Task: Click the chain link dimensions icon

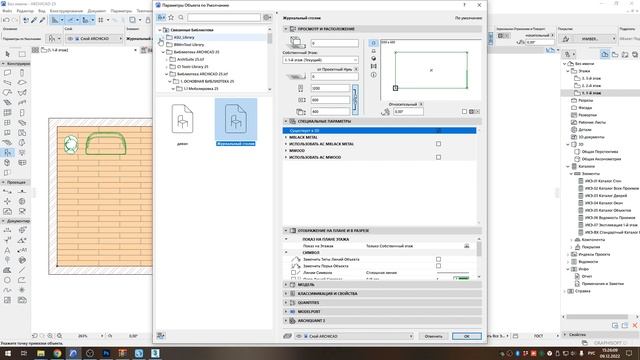Action: point(355,99)
